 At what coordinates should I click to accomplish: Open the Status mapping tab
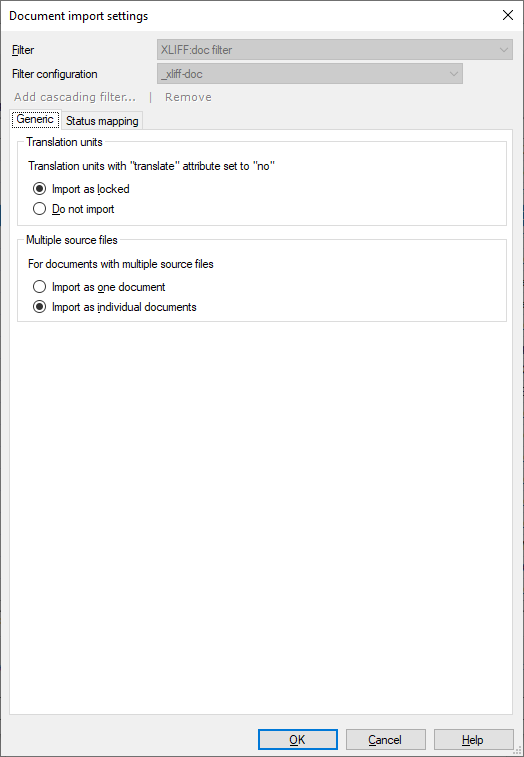click(102, 121)
